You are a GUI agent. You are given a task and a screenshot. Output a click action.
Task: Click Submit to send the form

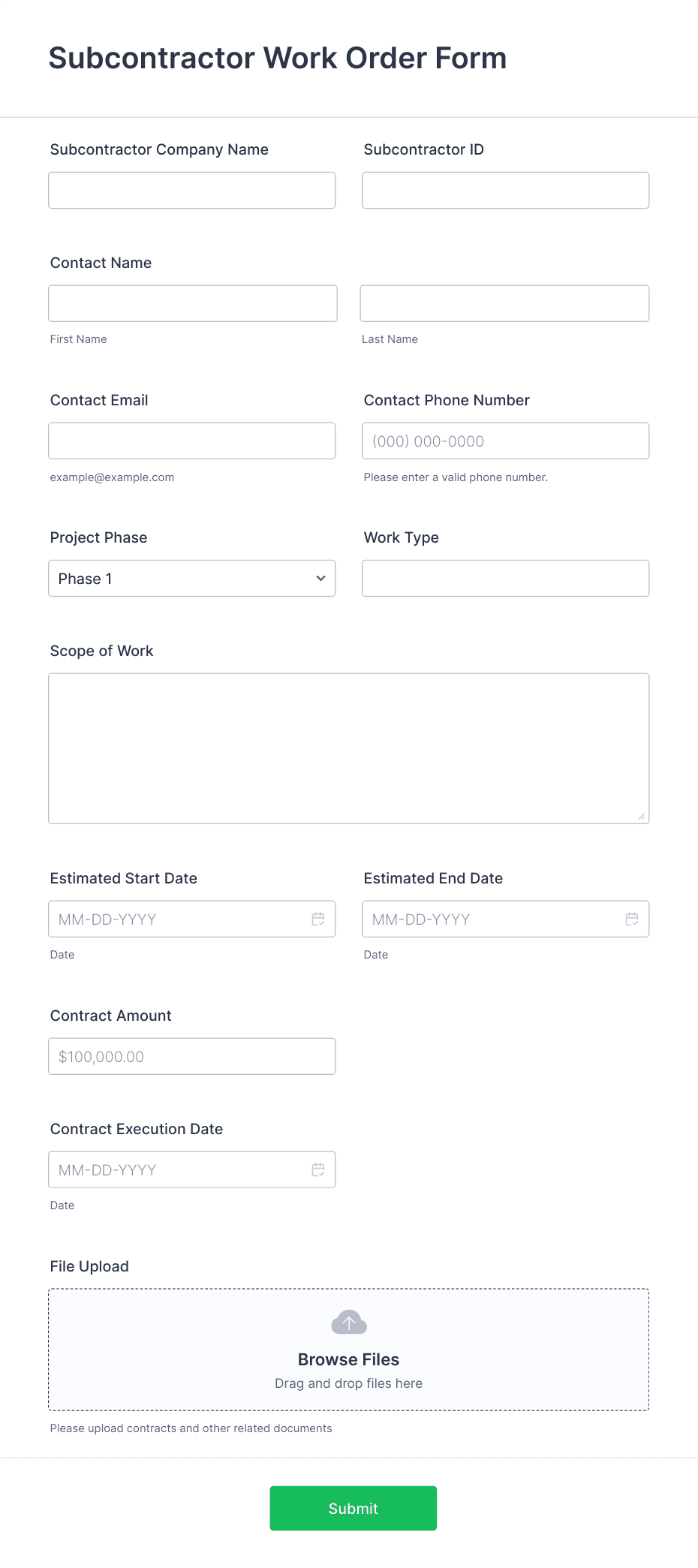tap(353, 1508)
